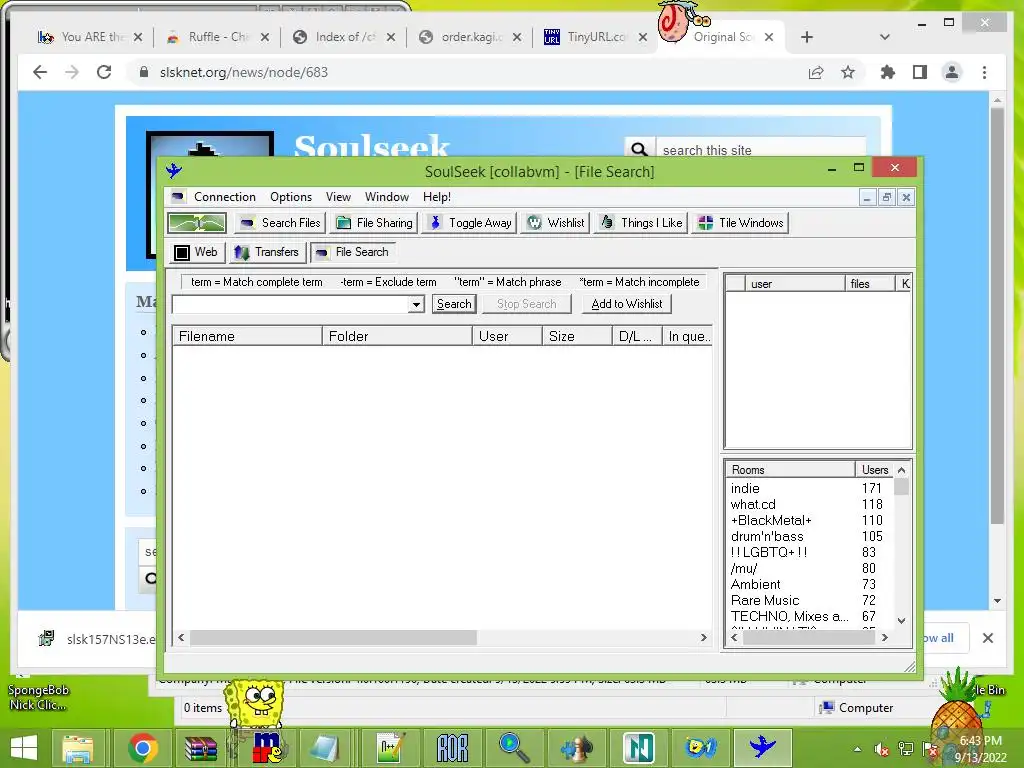Bookmark this page with star icon
Viewport: 1024px width, 768px height.
point(848,72)
